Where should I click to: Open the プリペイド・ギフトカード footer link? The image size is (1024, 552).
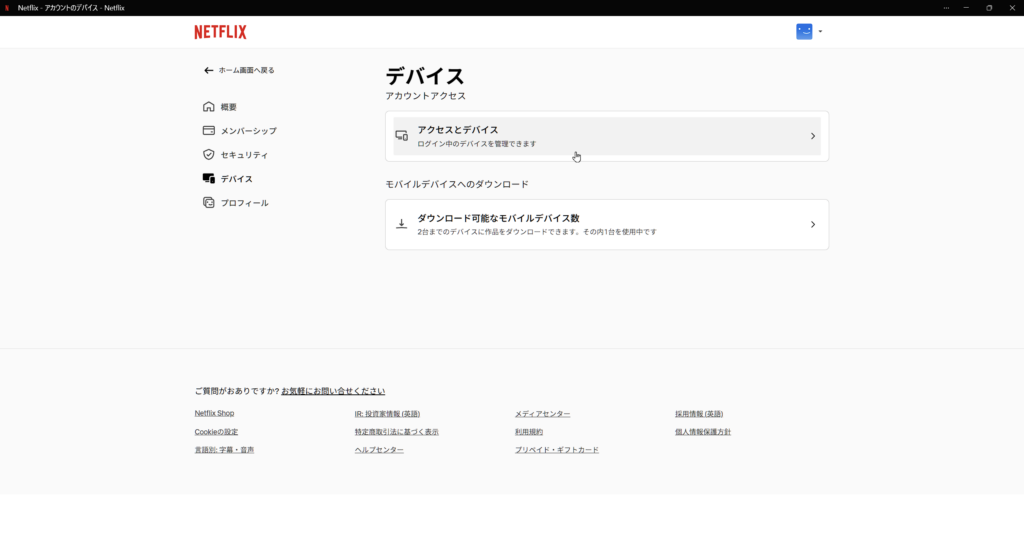556,450
